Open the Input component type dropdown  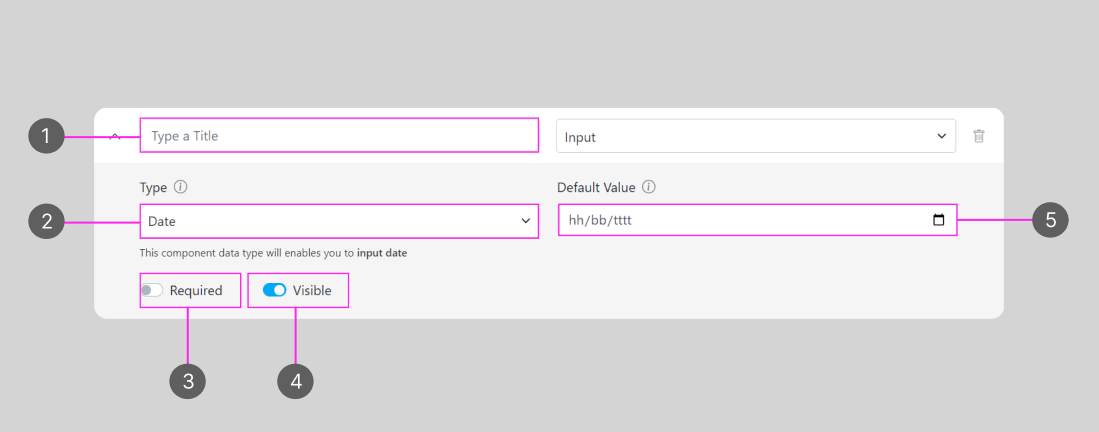[x=755, y=136]
